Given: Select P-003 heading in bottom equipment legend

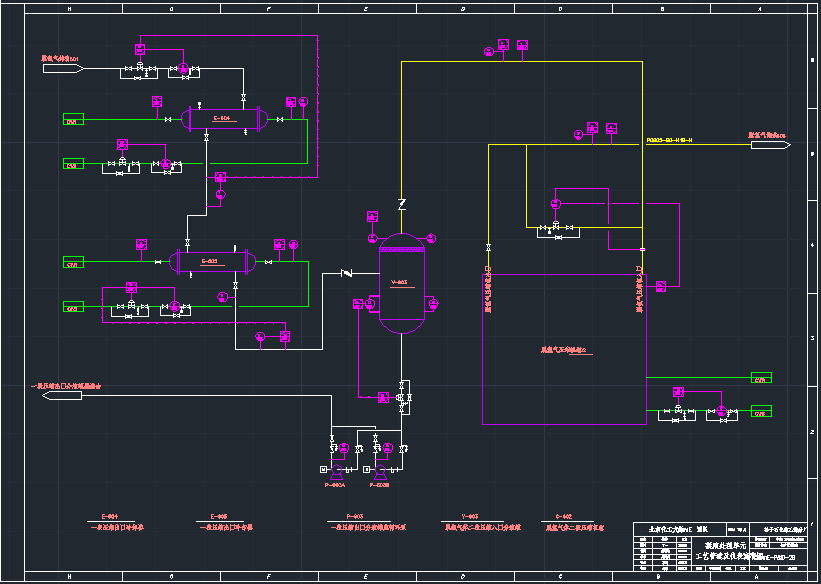Looking at the screenshot, I should pos(355,516).
